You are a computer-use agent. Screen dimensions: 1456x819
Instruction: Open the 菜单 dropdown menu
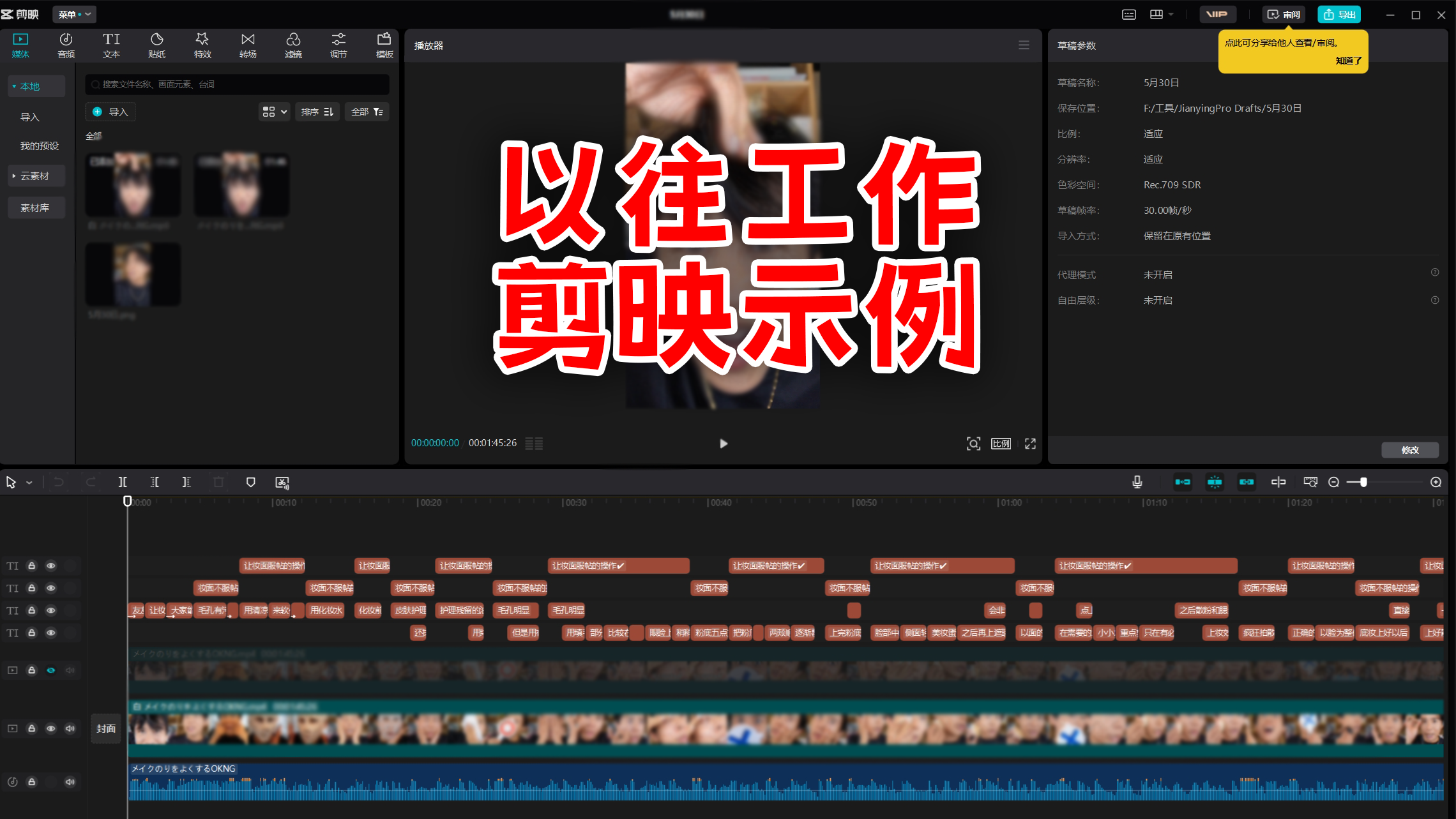point(75,14)
